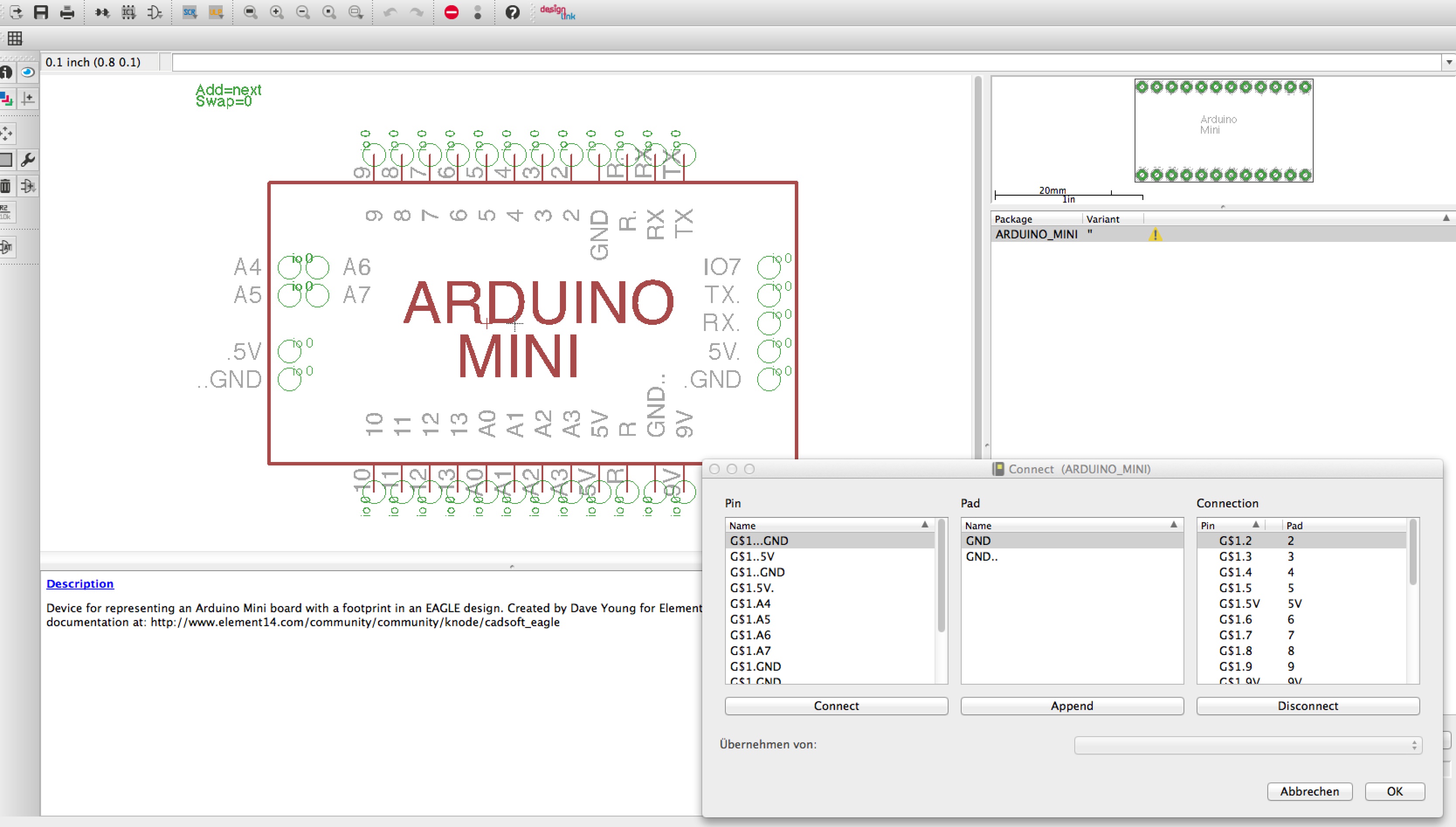1456x827 pixels.
Task: Open the Description link
Action: (80, 584)
